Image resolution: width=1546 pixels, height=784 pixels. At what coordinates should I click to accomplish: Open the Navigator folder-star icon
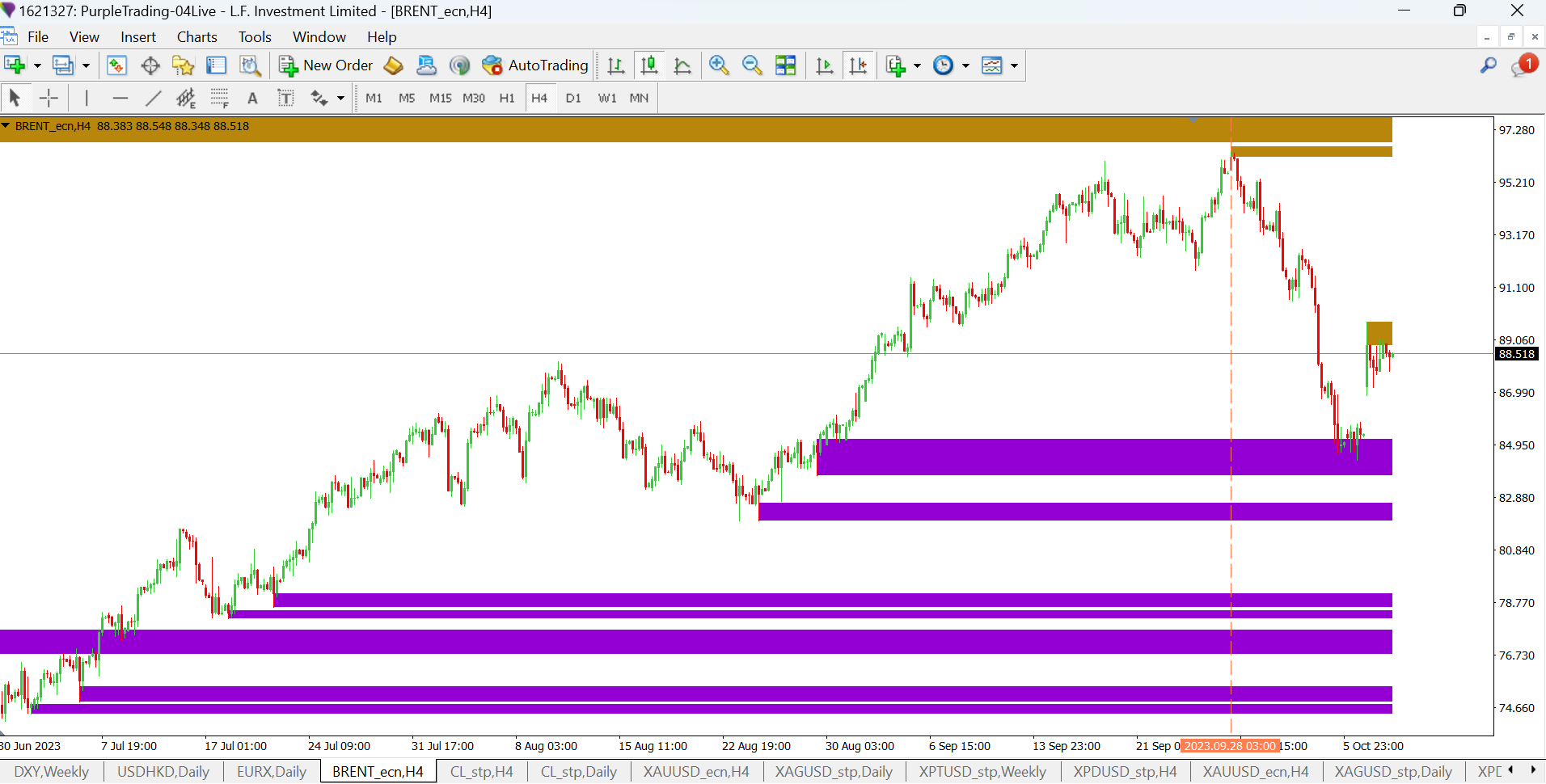[x=184, y=65]
